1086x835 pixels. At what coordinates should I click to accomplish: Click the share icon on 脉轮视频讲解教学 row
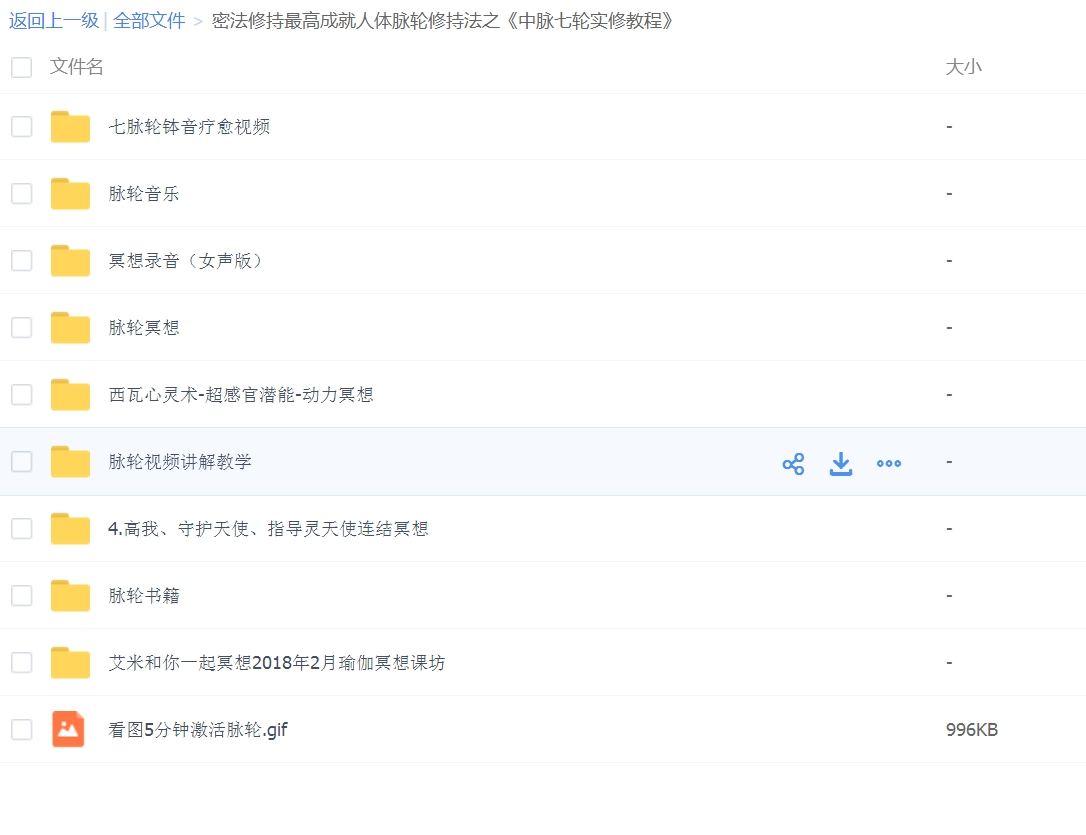click(793, 462)
